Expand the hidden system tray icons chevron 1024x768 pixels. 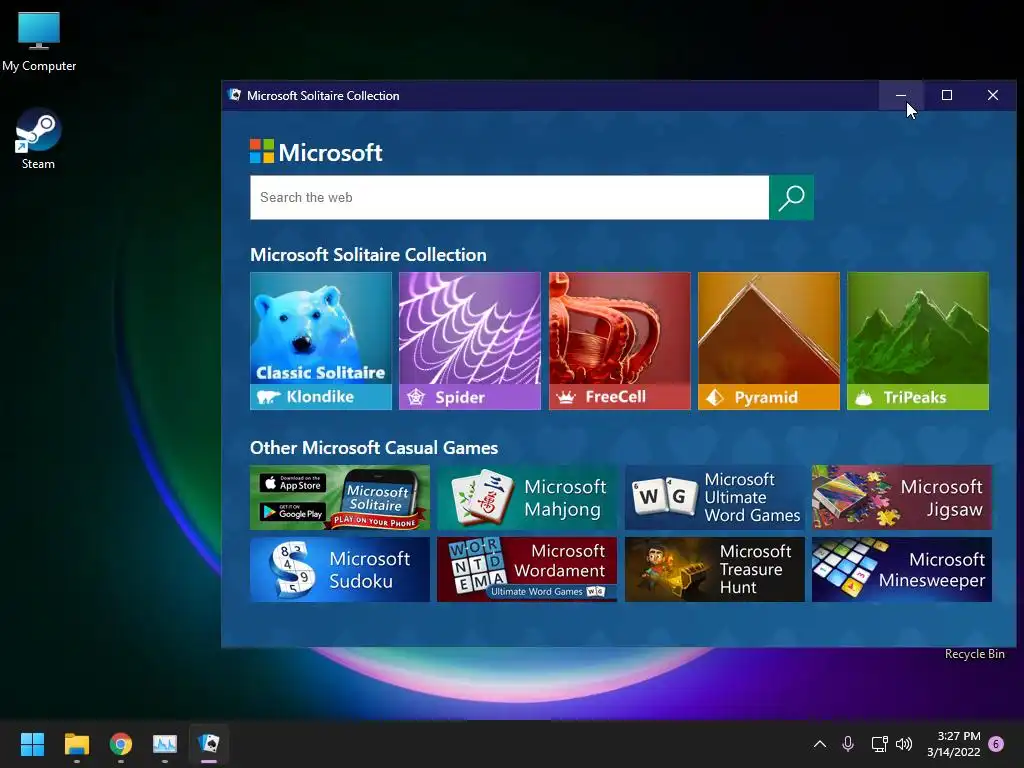(x=820, y=744)
